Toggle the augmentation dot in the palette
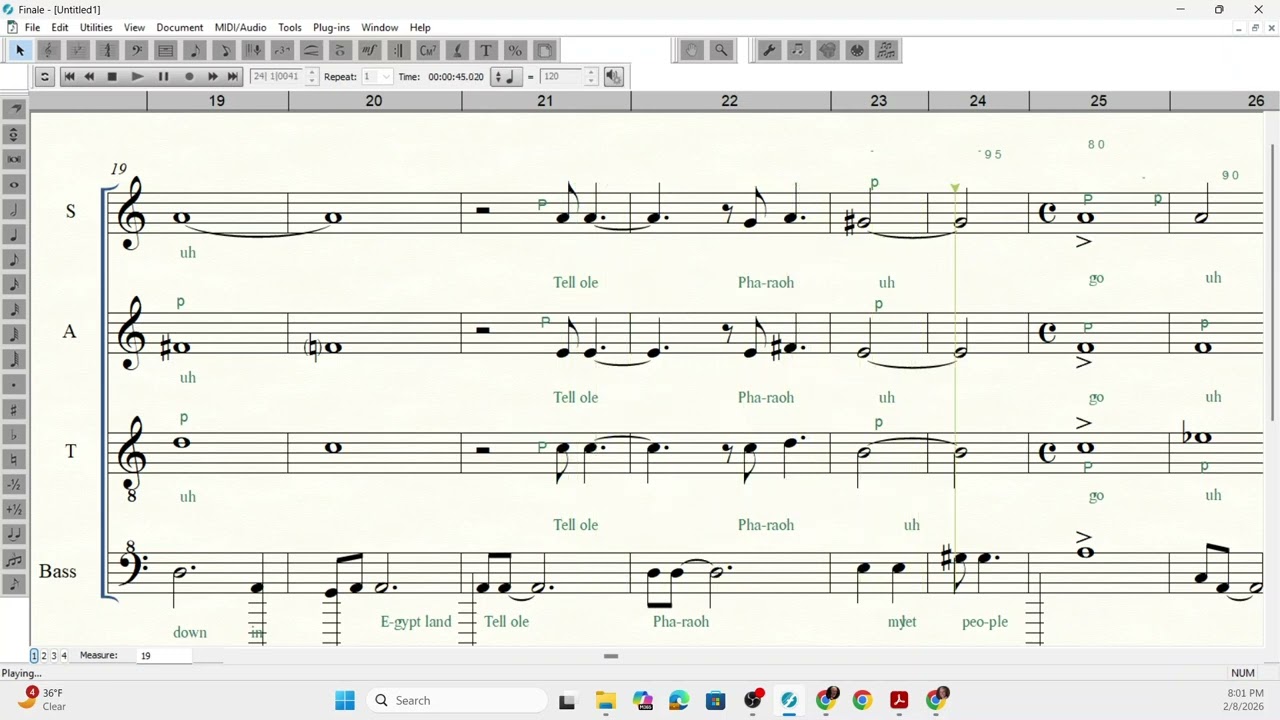This screenshot has width=1280, height=720. pyautogui.click(x=14, y=384)
